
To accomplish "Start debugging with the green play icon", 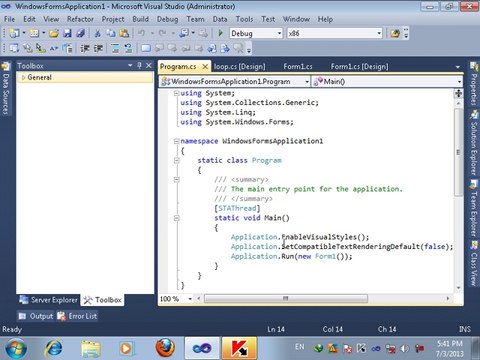I will click(x=220, y=33).
